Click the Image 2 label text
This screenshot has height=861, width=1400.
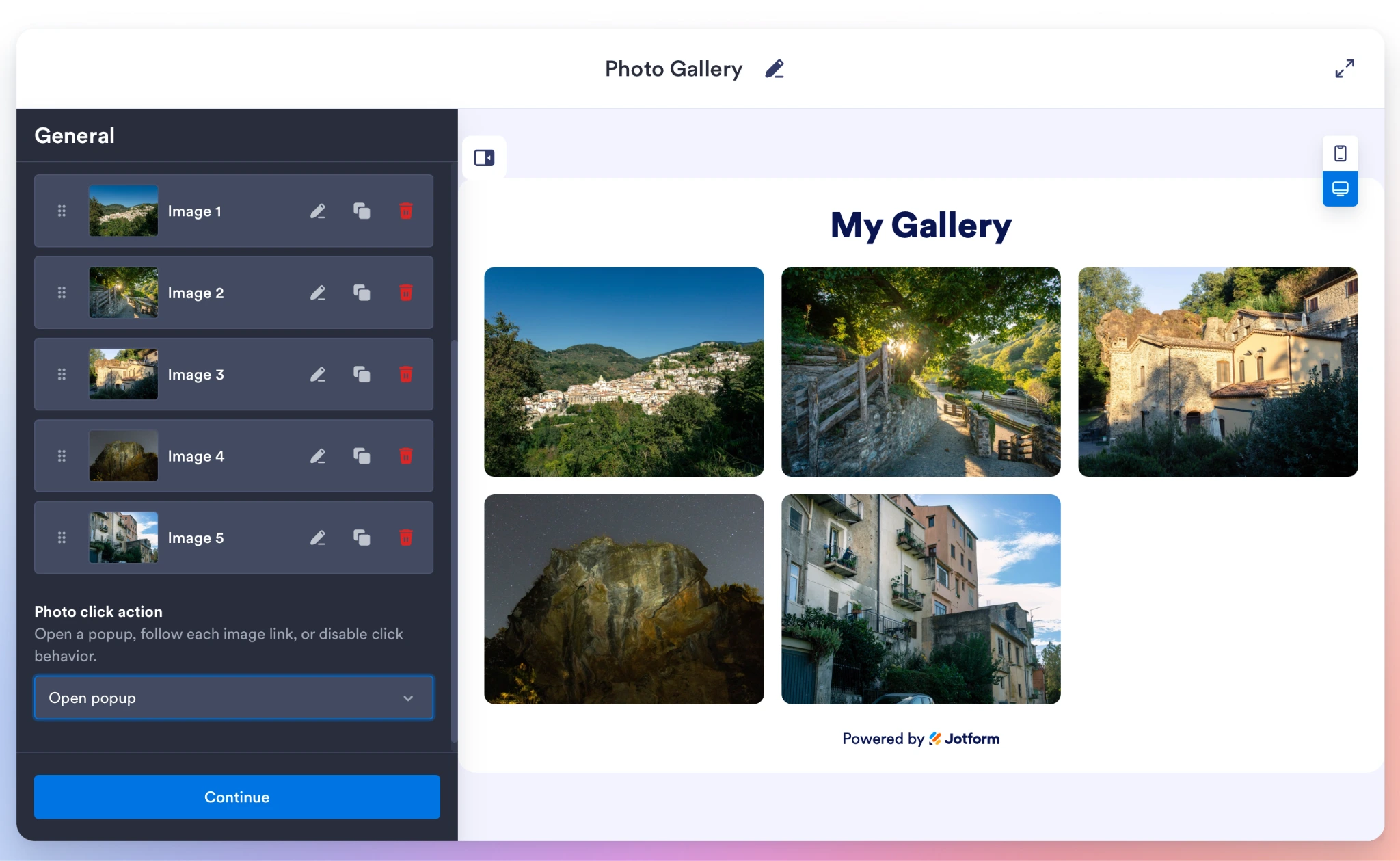(196, 293)
